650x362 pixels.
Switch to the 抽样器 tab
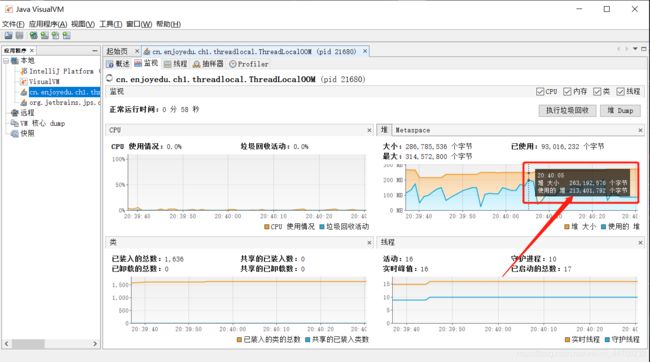[208, 64]
